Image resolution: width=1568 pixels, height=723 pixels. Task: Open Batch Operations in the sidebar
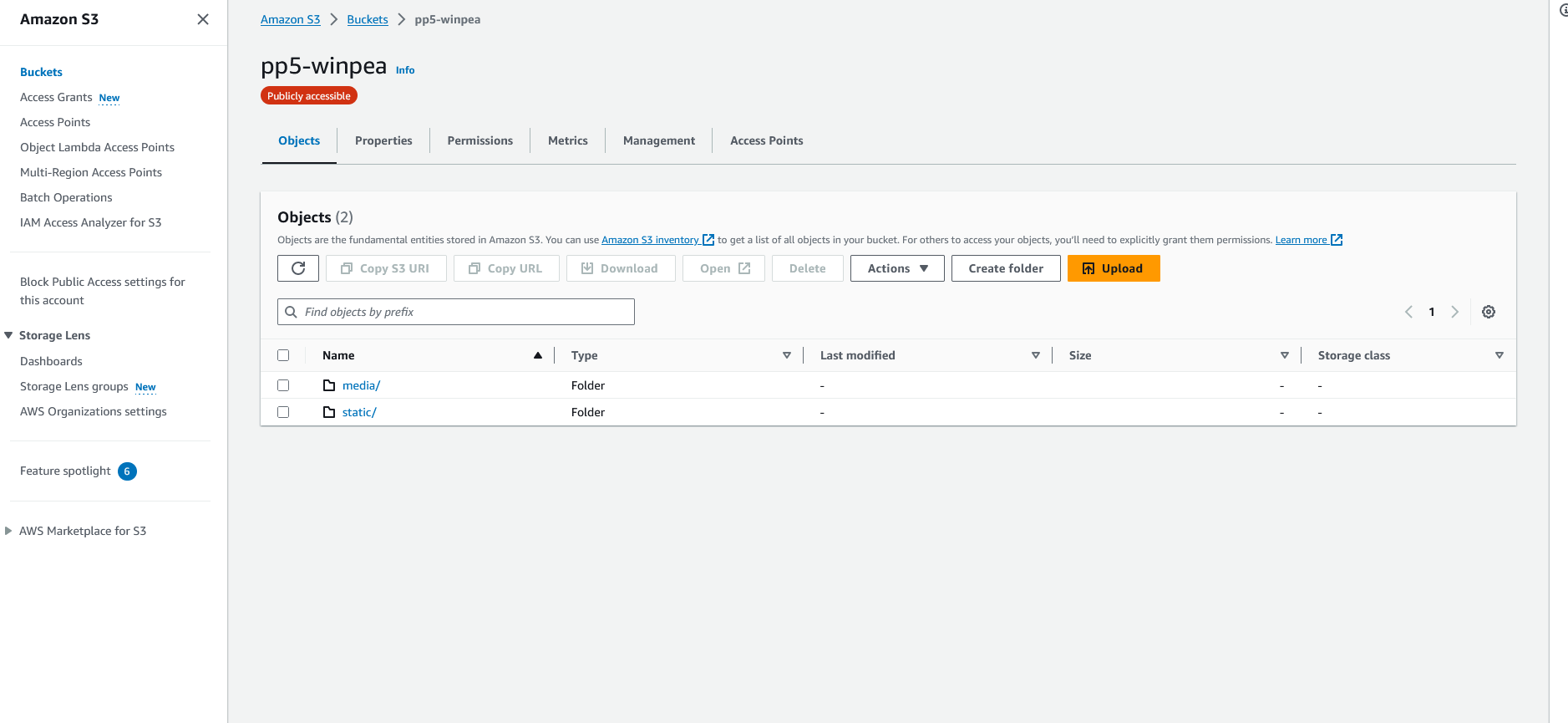(66, 197)
